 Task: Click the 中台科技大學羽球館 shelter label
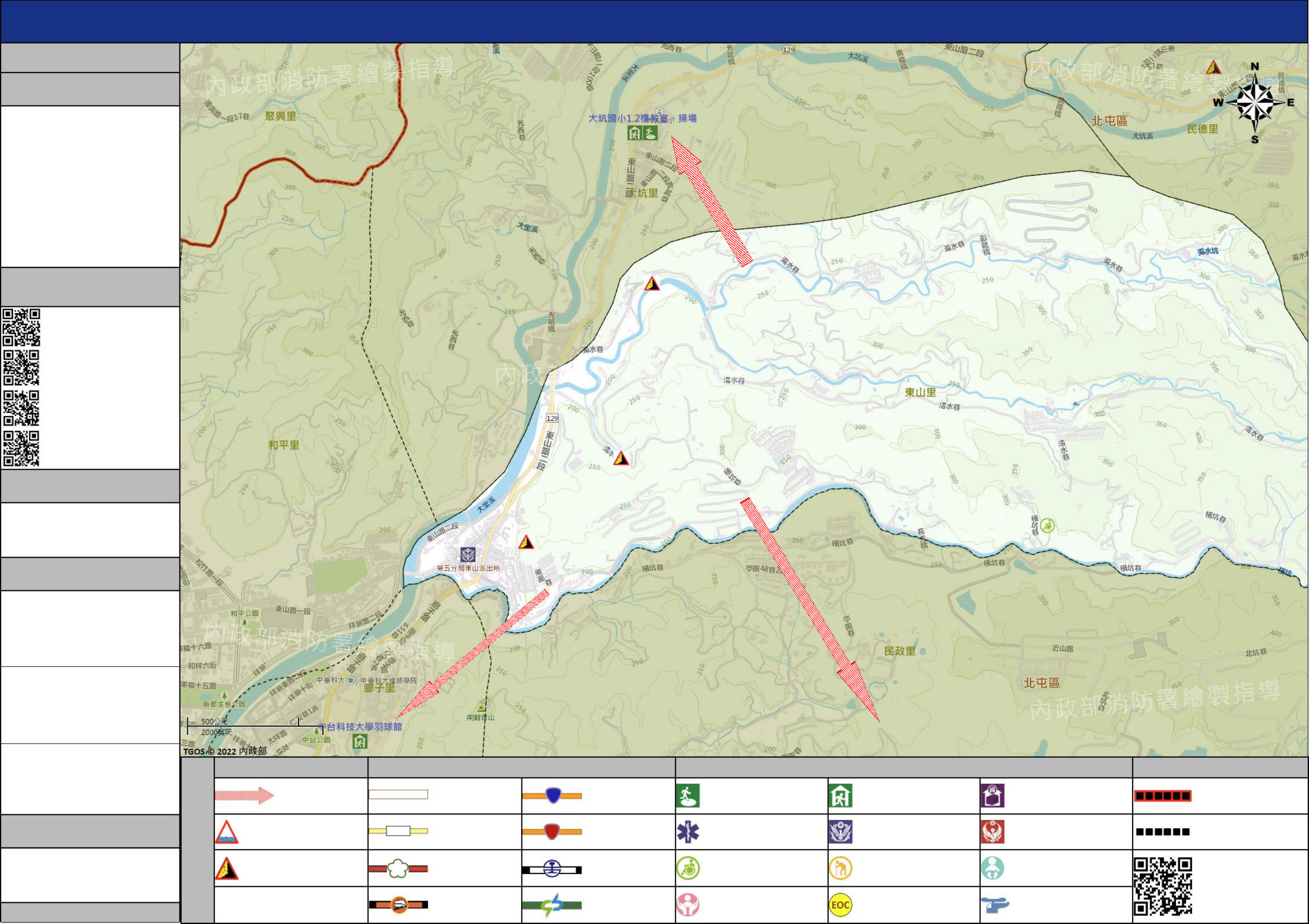tap(360, 727)
